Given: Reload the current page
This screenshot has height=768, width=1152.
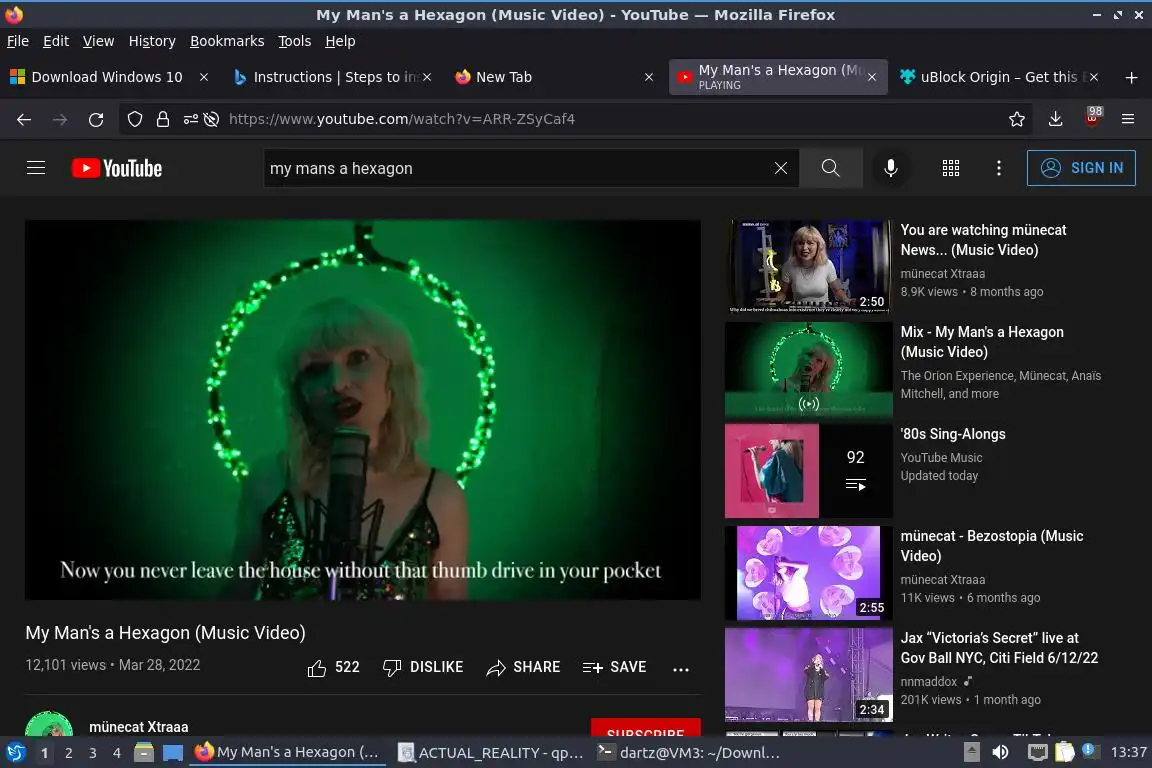Looking at the screenshot, I should click(96, 119).
